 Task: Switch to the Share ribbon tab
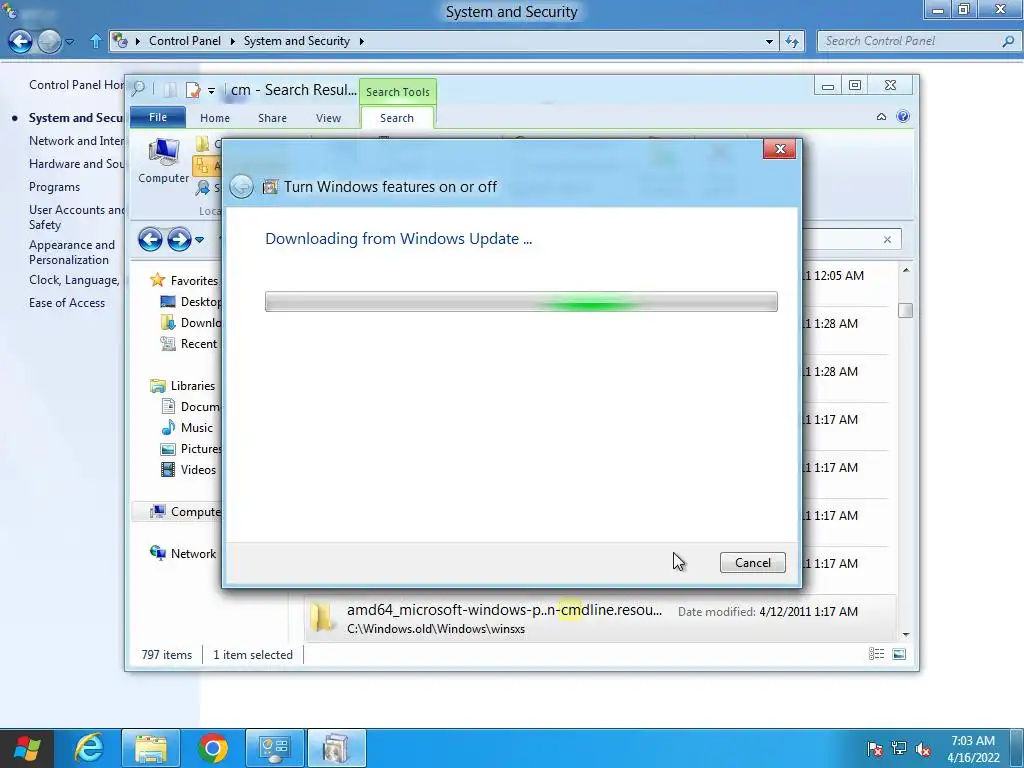(272, 118)
